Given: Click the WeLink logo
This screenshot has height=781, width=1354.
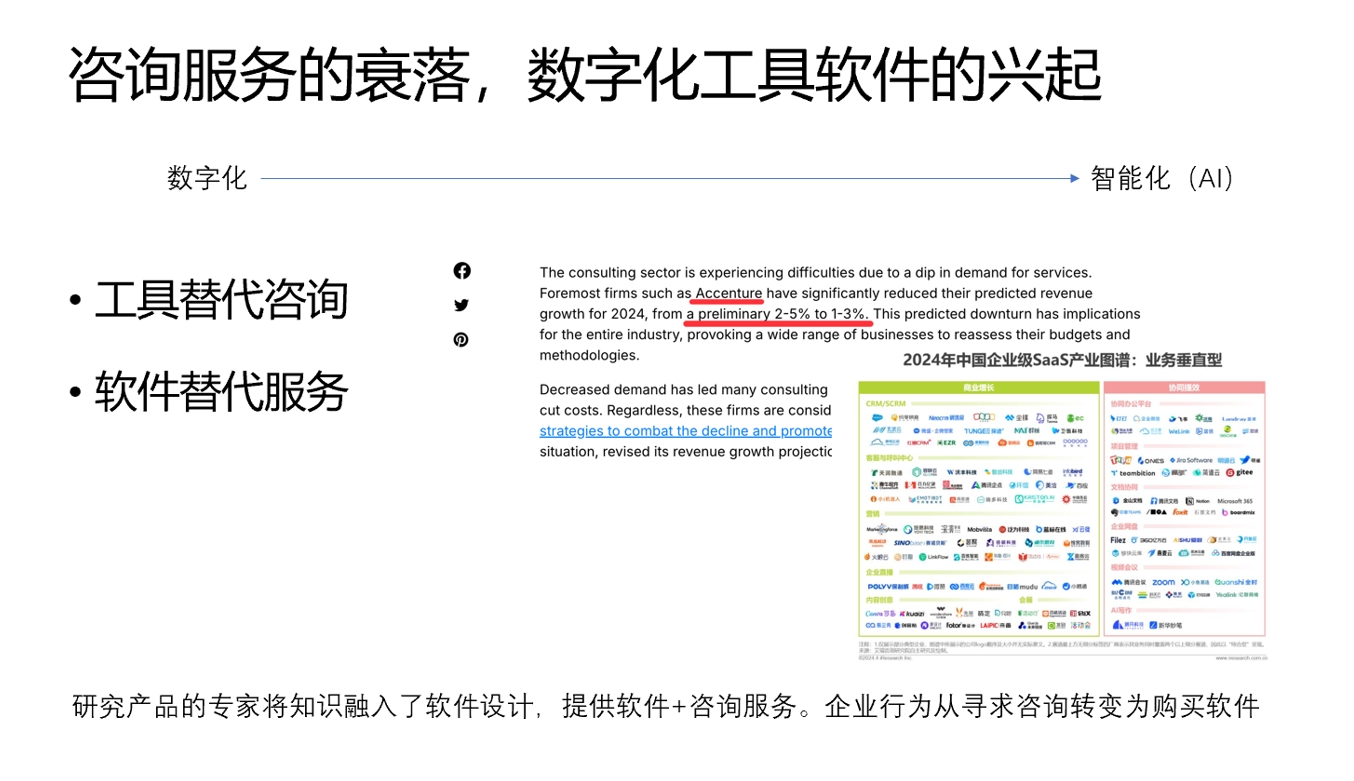Looking at the screenshot, I should pos(1179,431).
